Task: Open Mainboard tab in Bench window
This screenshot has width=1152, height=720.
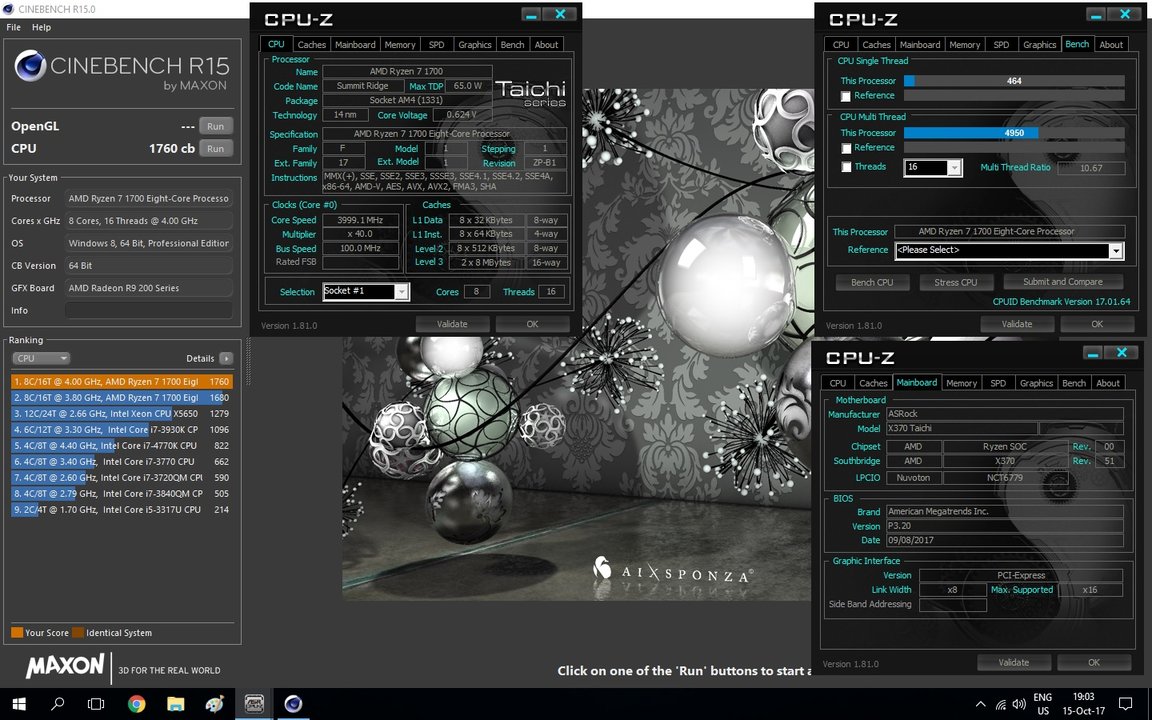Action: tap(919, 45)
